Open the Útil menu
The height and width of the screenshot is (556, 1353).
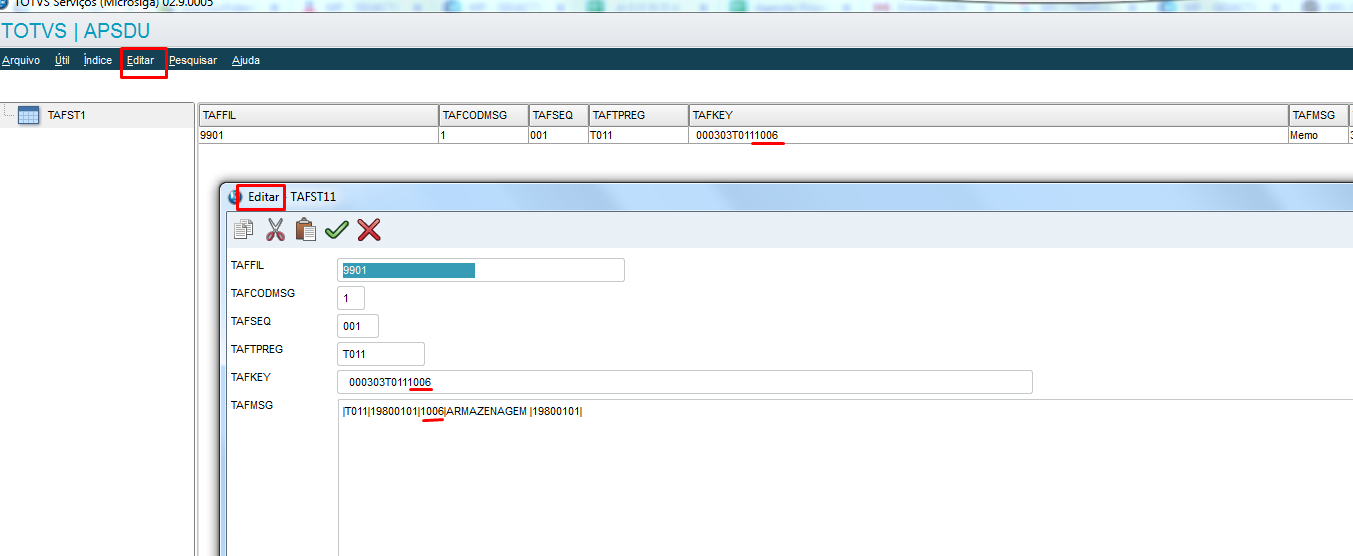(62, 60)
